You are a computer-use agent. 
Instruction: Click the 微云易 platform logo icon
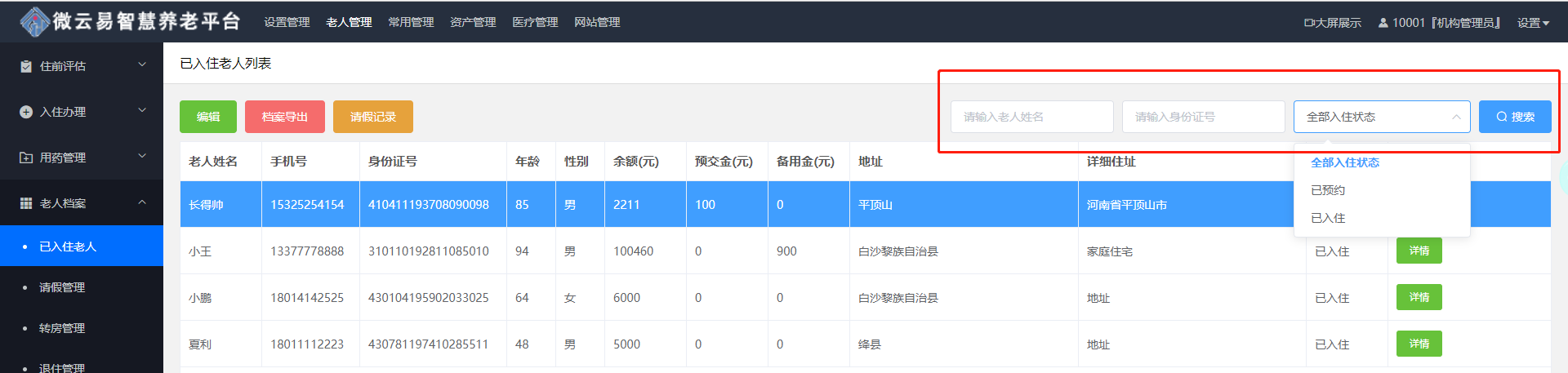34,22
